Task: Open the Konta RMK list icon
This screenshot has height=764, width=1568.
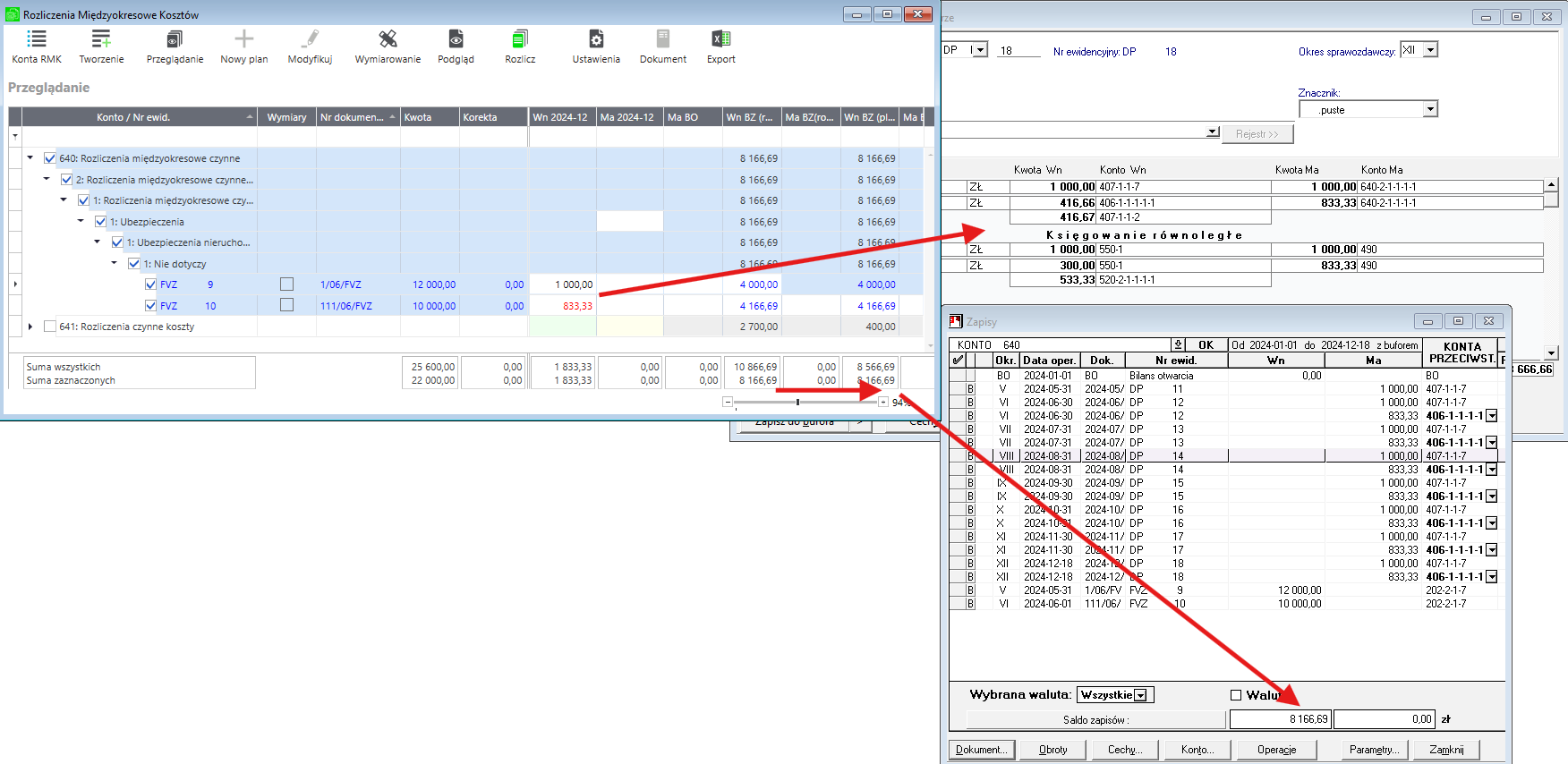Action: point(37,39)
